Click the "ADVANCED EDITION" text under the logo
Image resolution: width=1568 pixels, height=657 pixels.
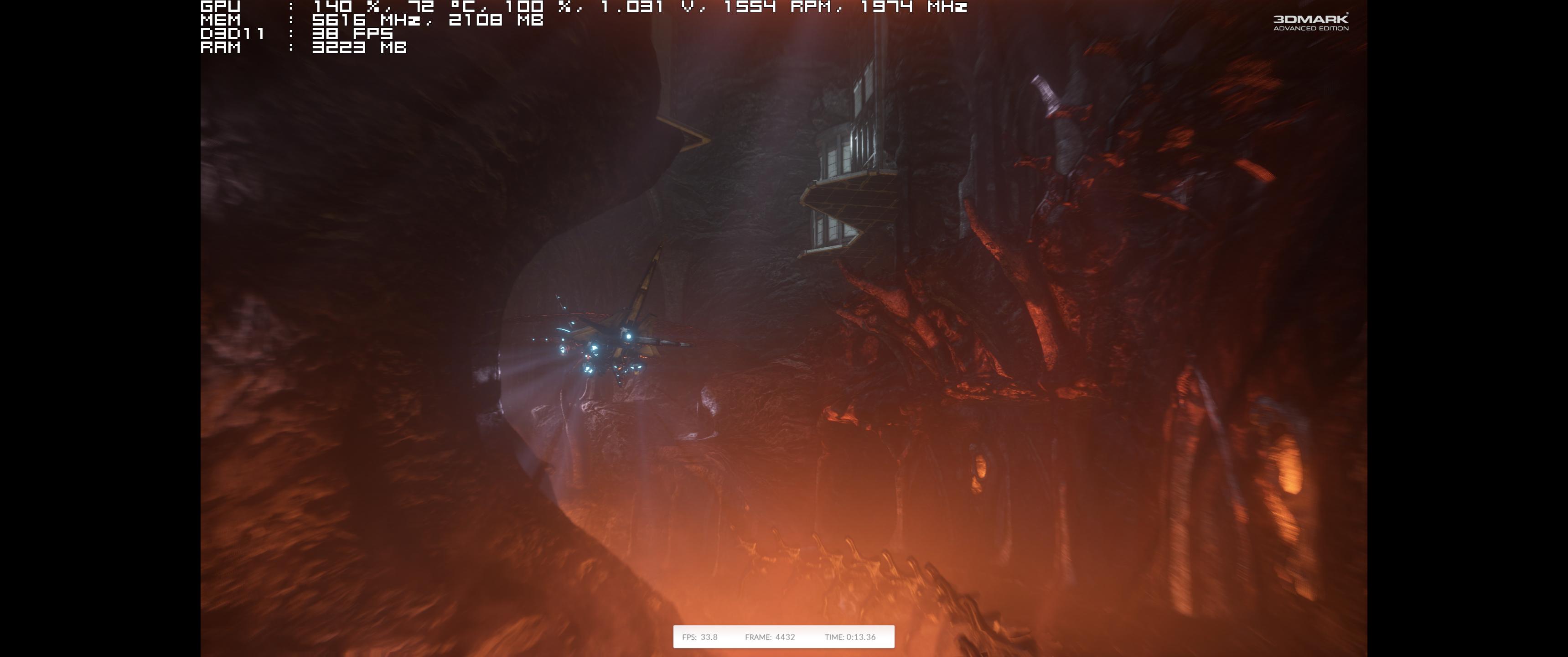tap(1310, 28)
